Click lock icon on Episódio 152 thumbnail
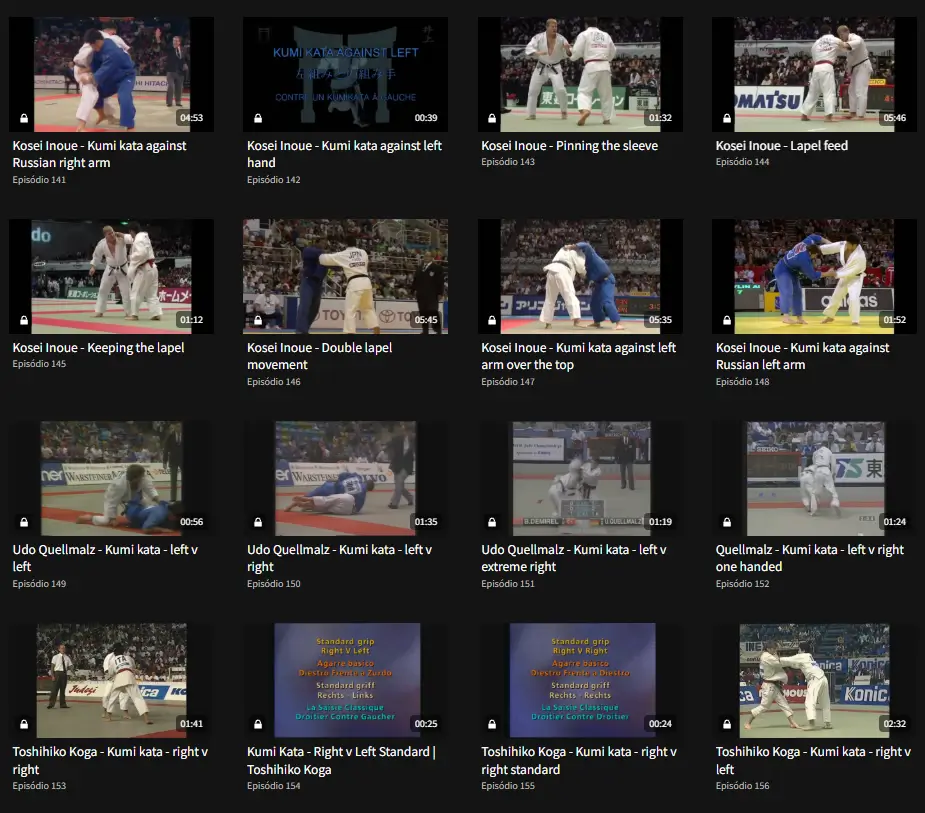 [727, 522]
